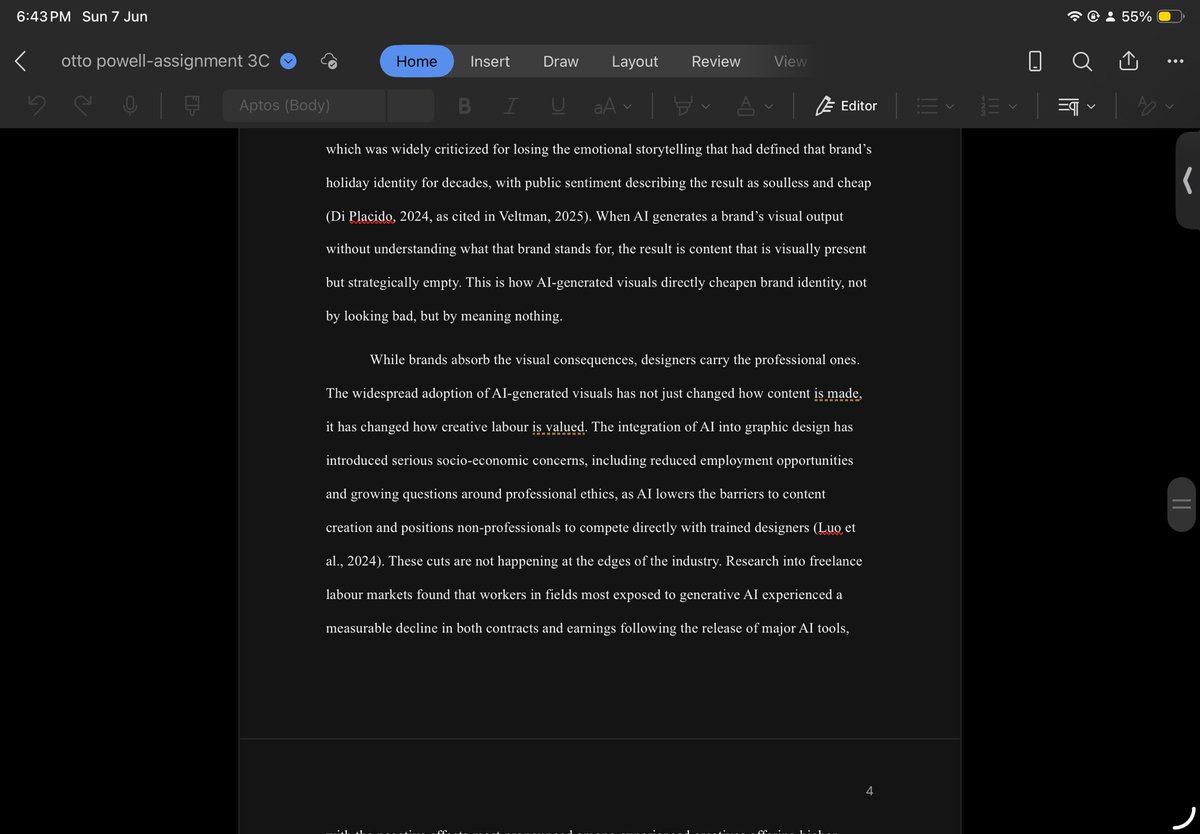1200x834 pixels.
Task: Apply numbered list formatting
Action: click(991, 105)
